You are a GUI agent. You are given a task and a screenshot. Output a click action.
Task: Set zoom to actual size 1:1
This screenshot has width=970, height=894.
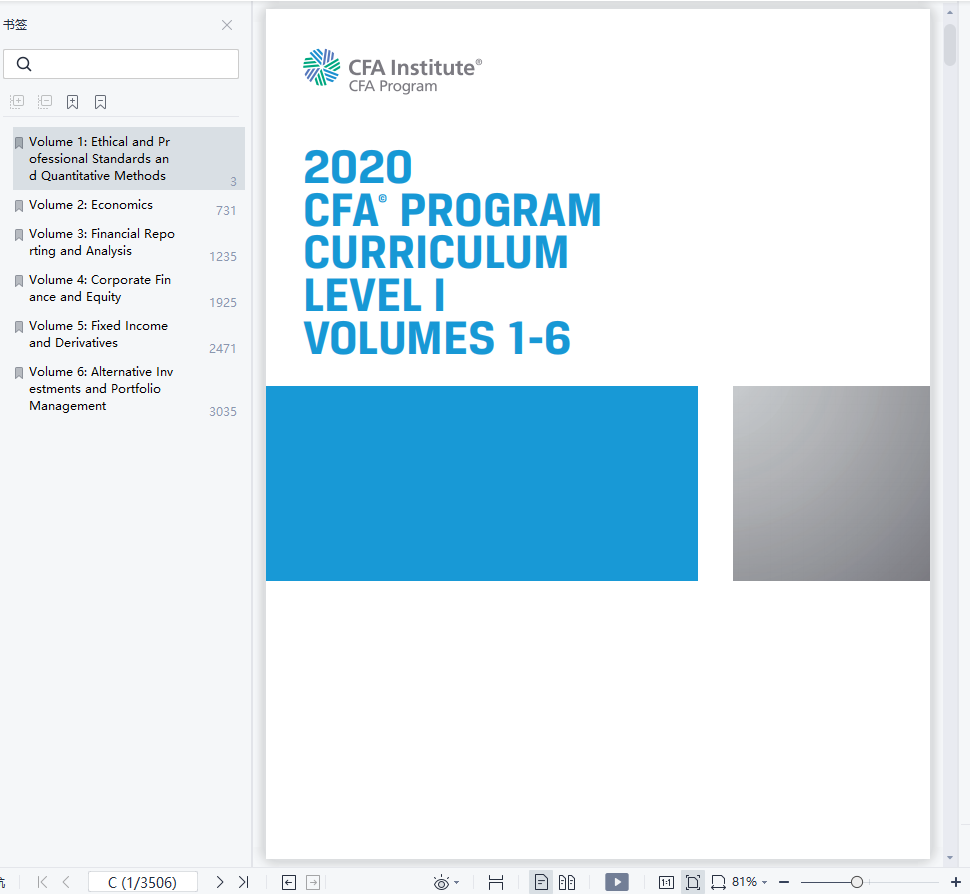point(666,882)
